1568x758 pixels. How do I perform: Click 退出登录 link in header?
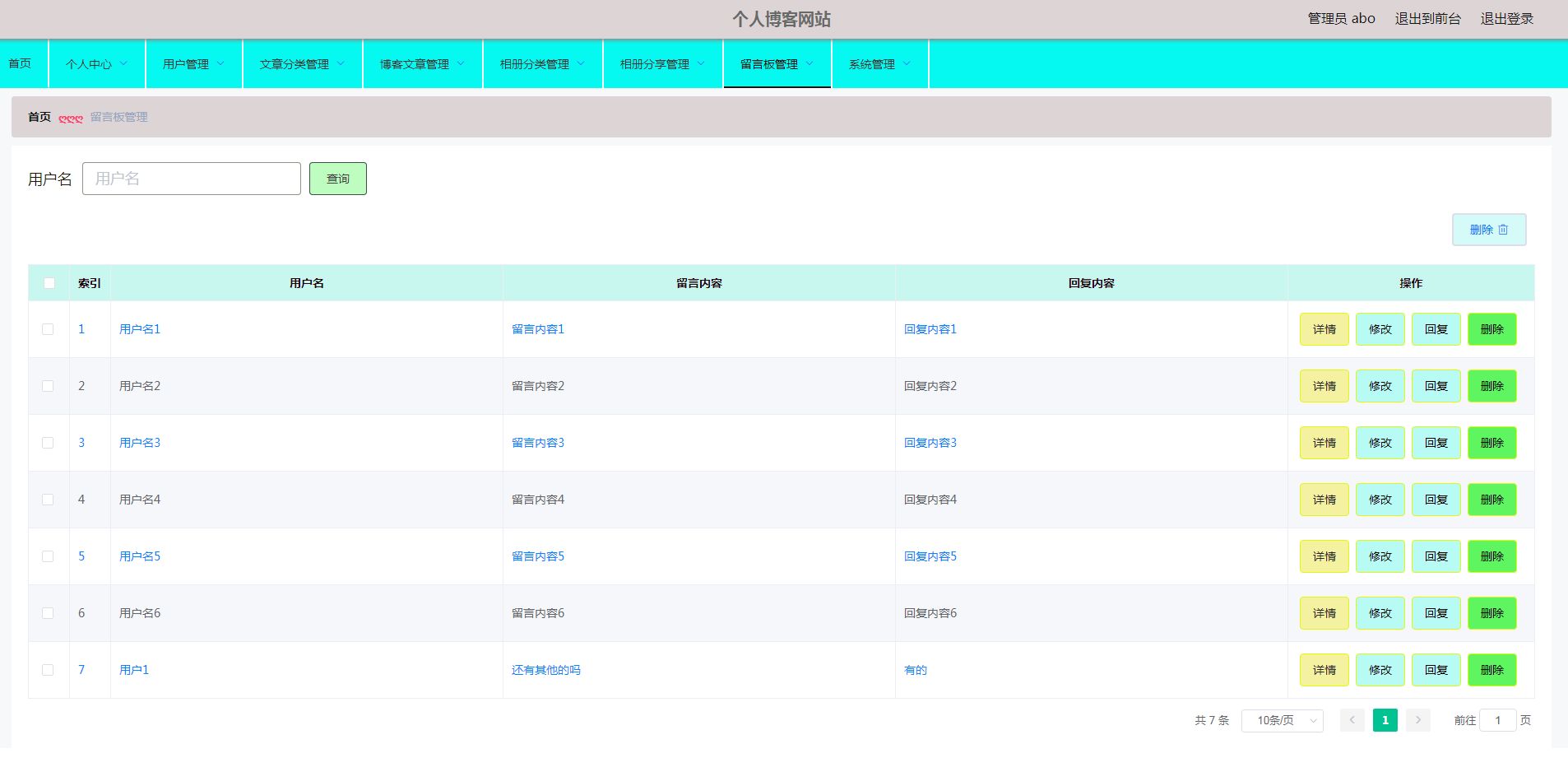(1507, 19)
